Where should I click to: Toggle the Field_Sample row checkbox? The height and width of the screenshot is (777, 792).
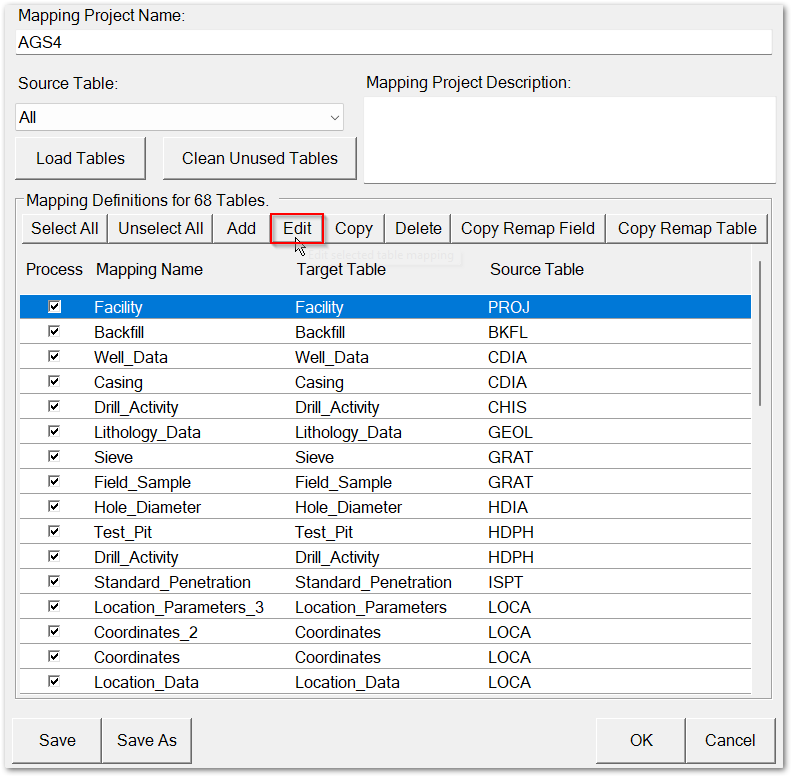coord(54,481)
